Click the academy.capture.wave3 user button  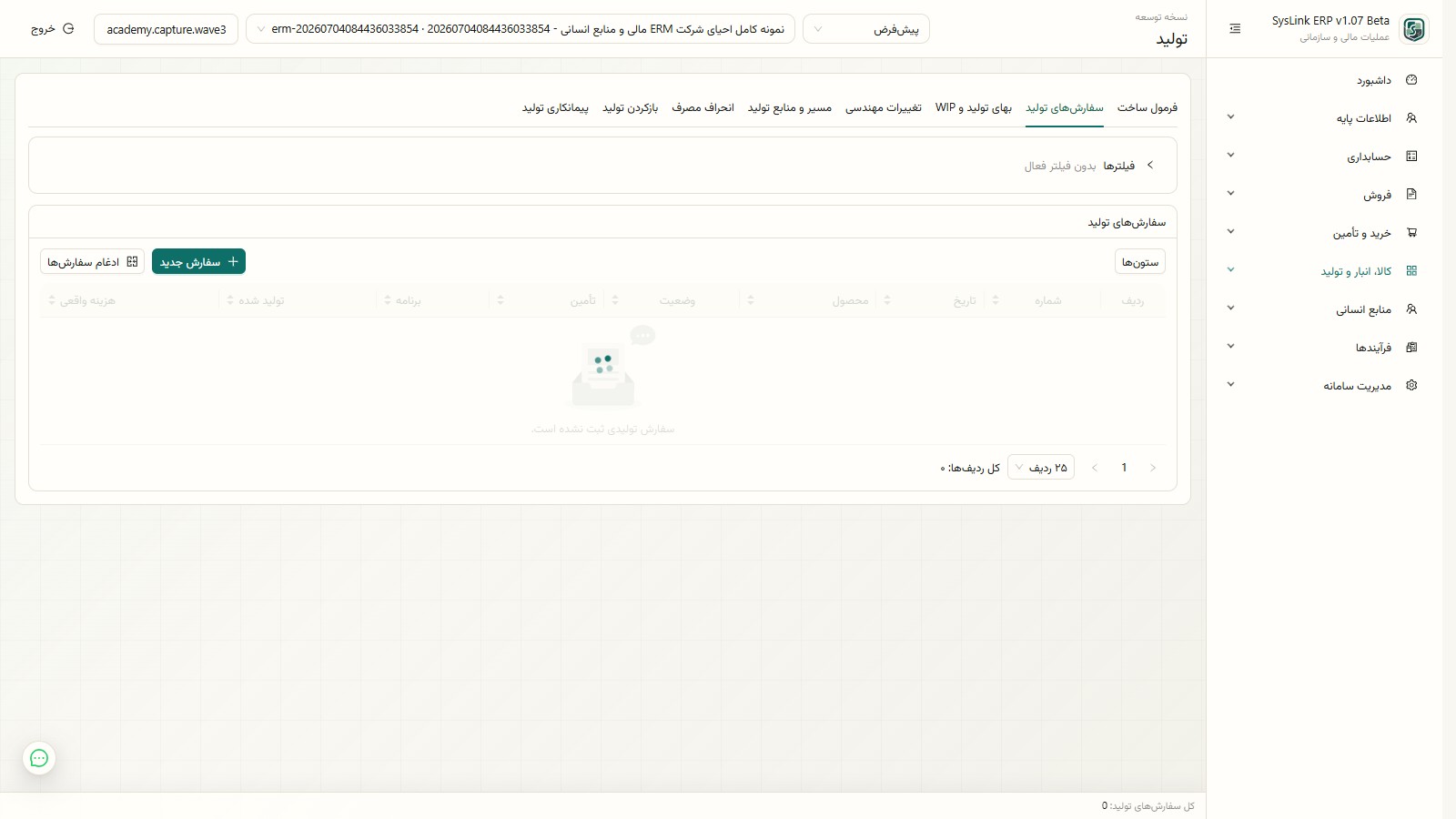tap(167, 29)
